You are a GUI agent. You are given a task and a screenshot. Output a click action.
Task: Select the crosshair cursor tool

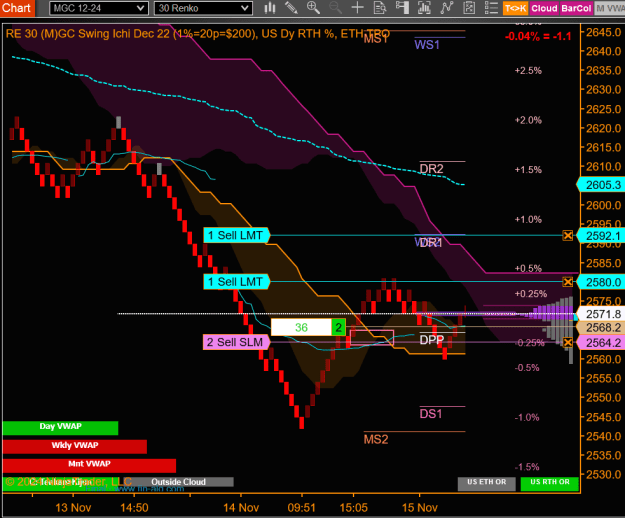358,8
